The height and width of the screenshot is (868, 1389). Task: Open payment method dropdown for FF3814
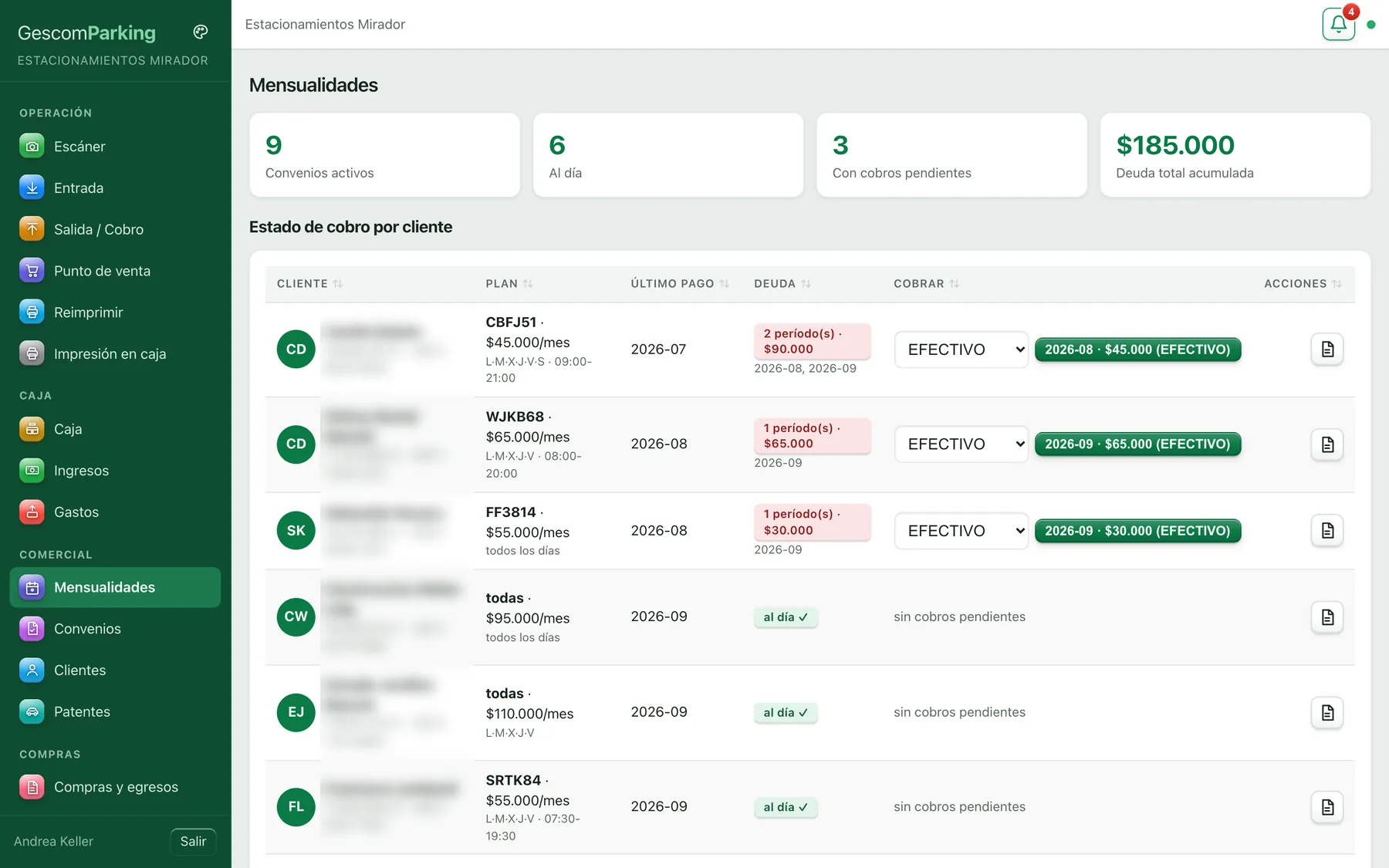pos(961,531)
